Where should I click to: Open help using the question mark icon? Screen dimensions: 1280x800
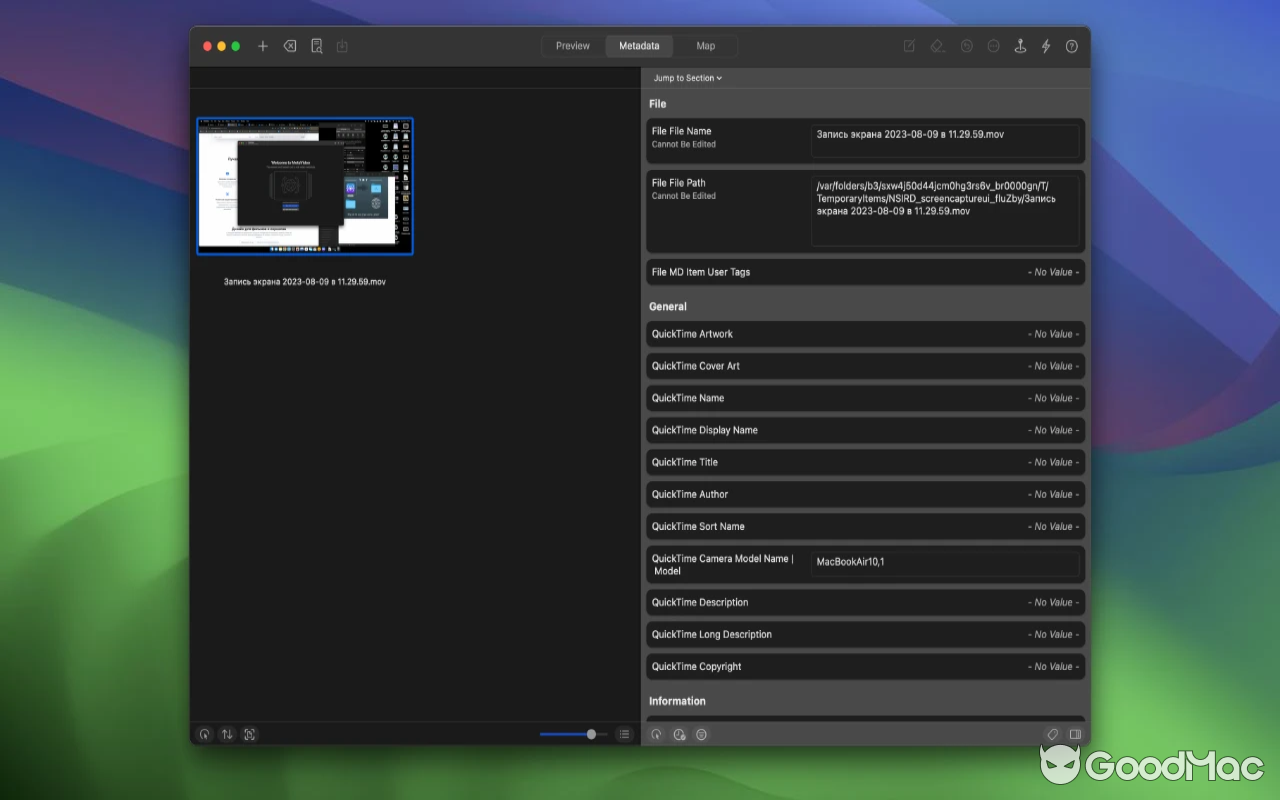click(x=1072, y=46)
